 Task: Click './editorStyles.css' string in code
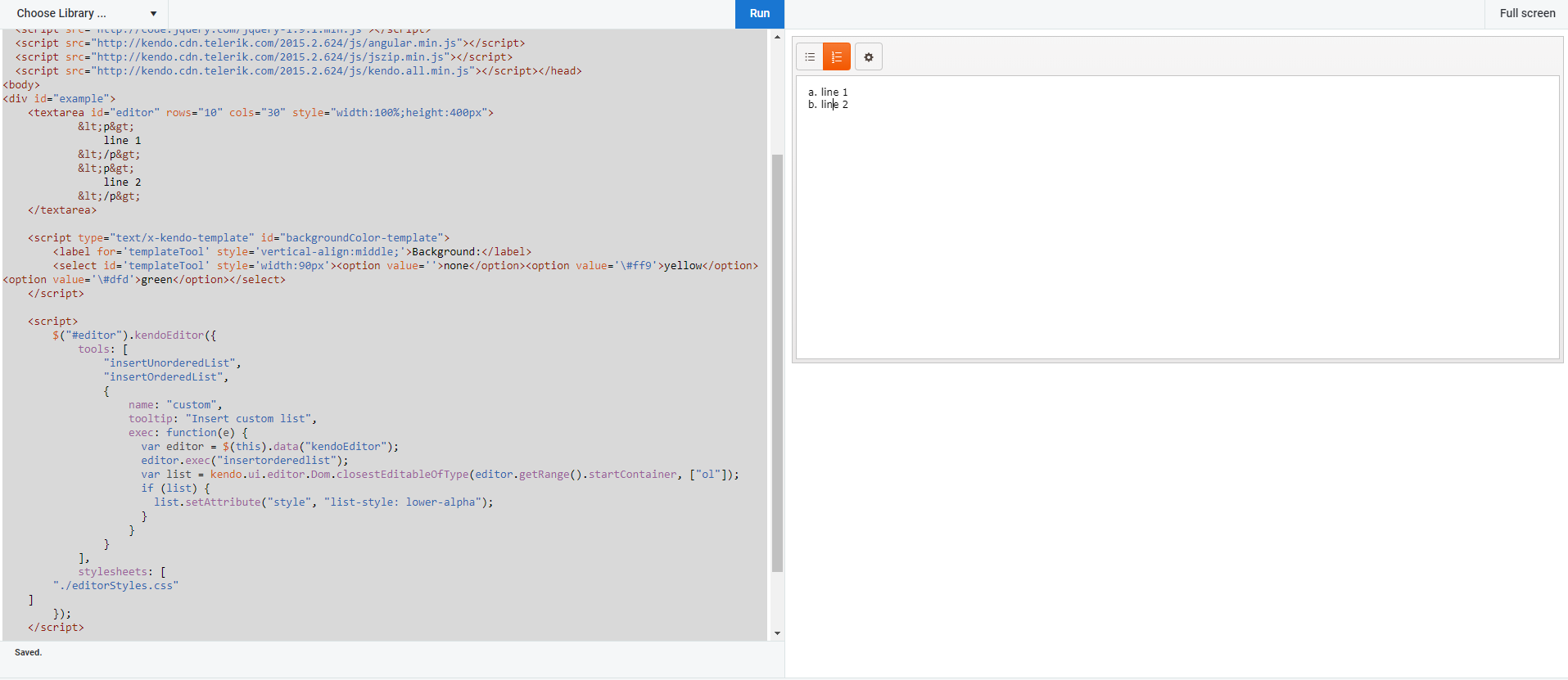point(115,586)
